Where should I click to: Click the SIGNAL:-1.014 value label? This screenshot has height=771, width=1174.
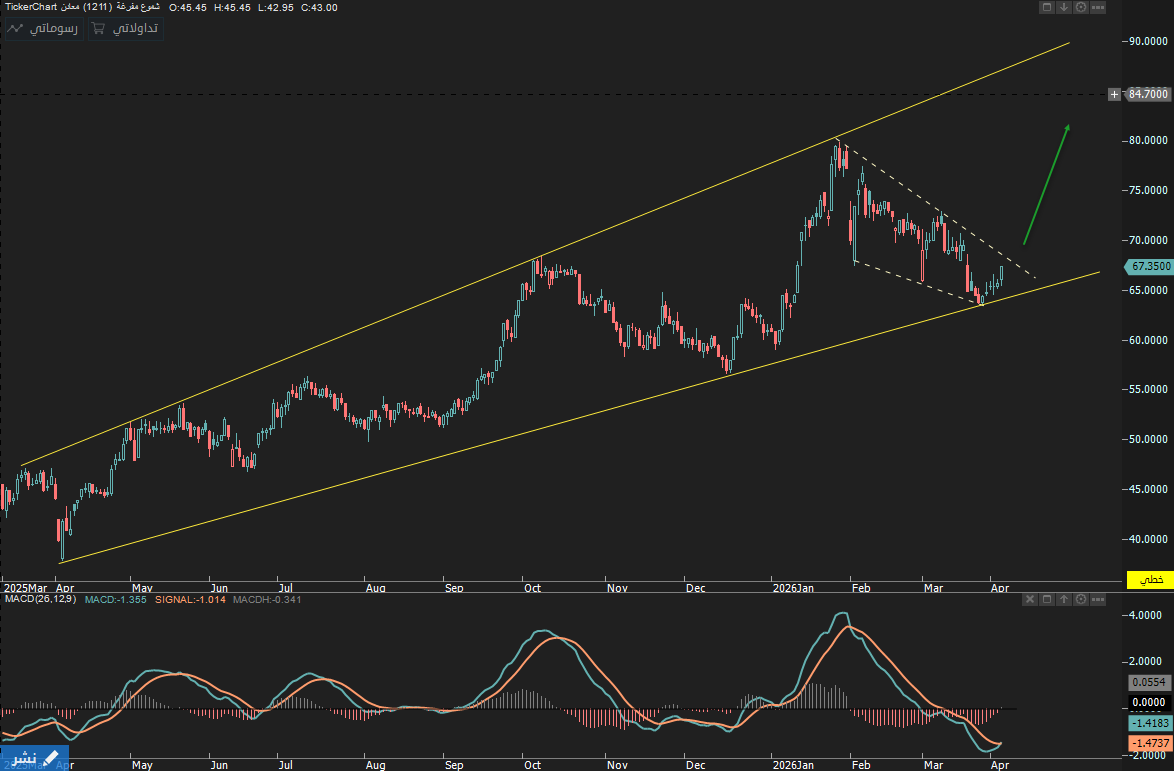click(x=190, y=600)
